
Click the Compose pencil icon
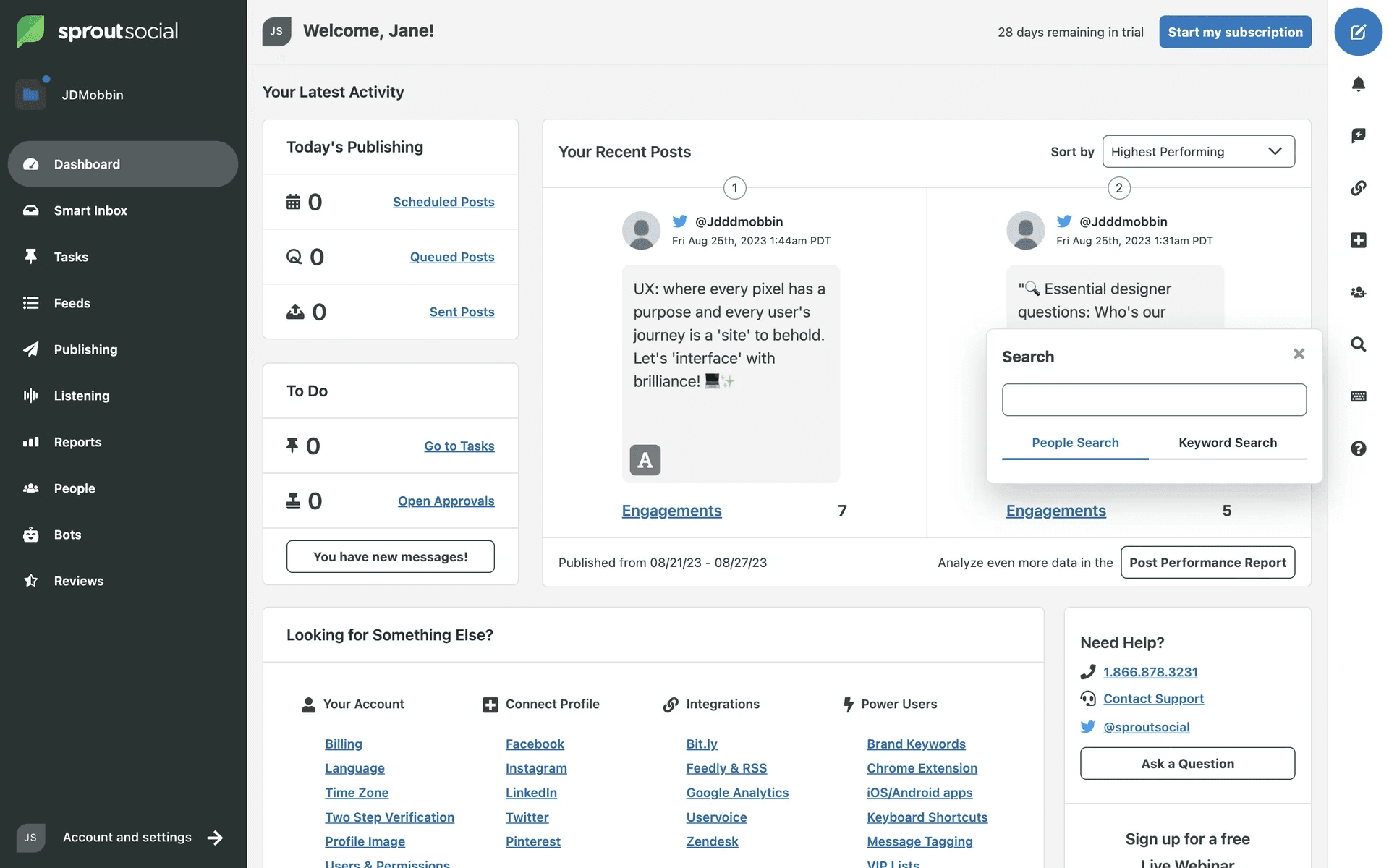click(x=1358, y=32)
